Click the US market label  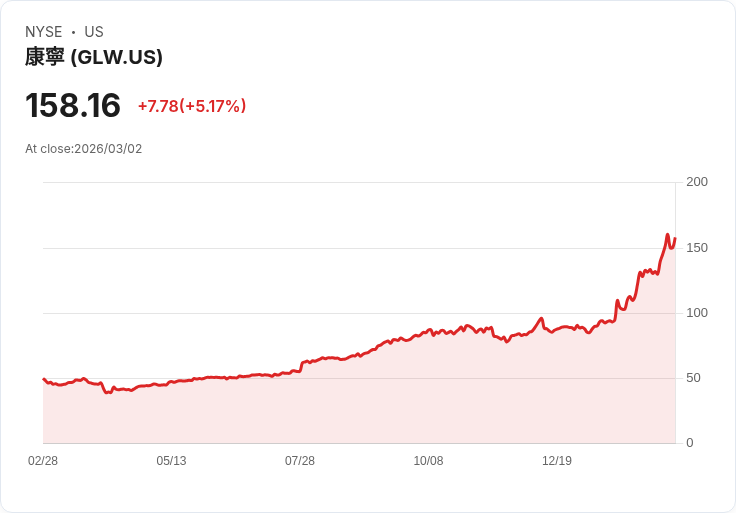pos(94,32)
